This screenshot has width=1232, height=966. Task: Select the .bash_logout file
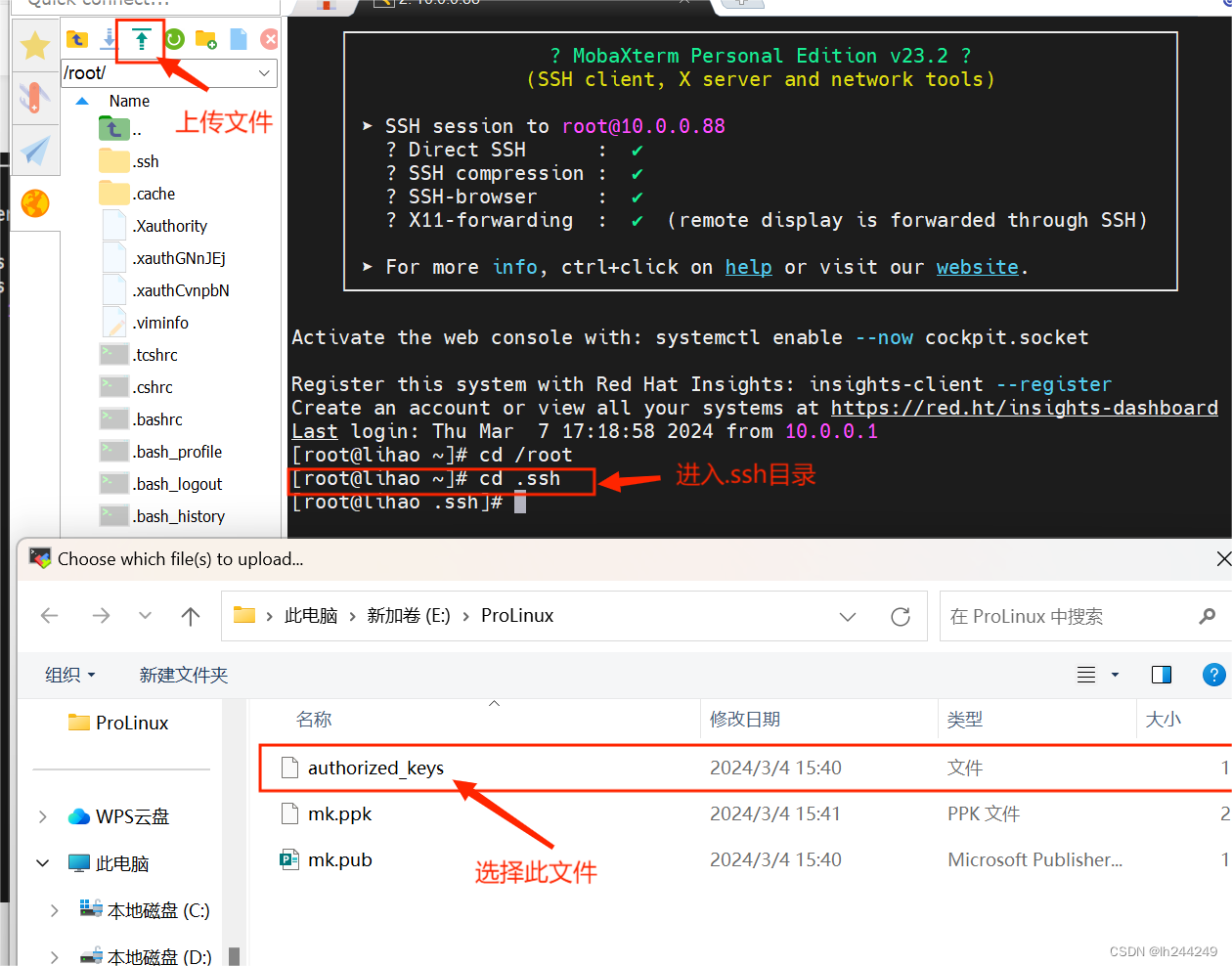(161, 484)
